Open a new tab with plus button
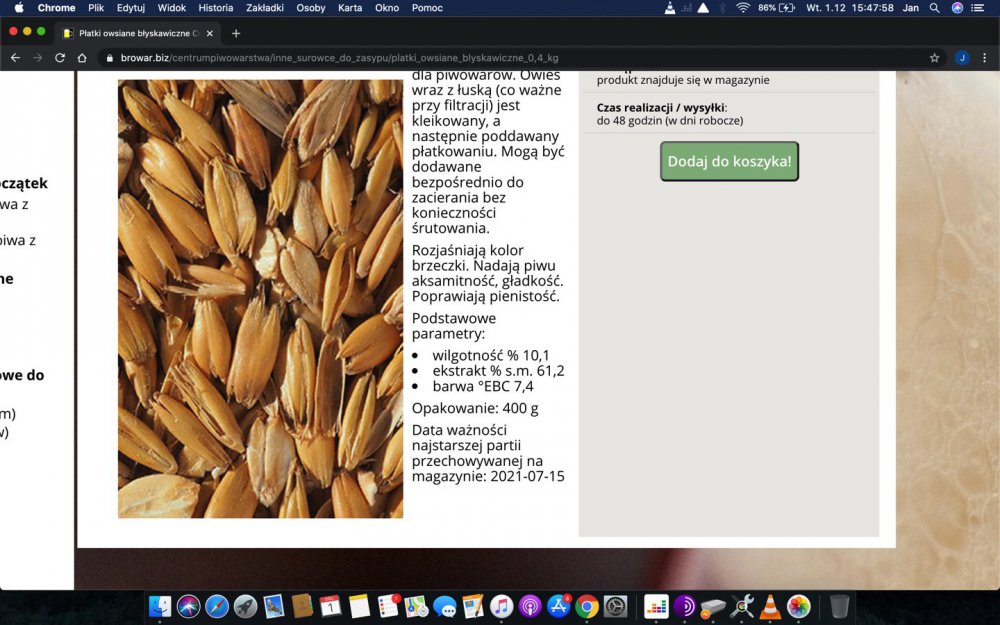 (x=236, y=33)
